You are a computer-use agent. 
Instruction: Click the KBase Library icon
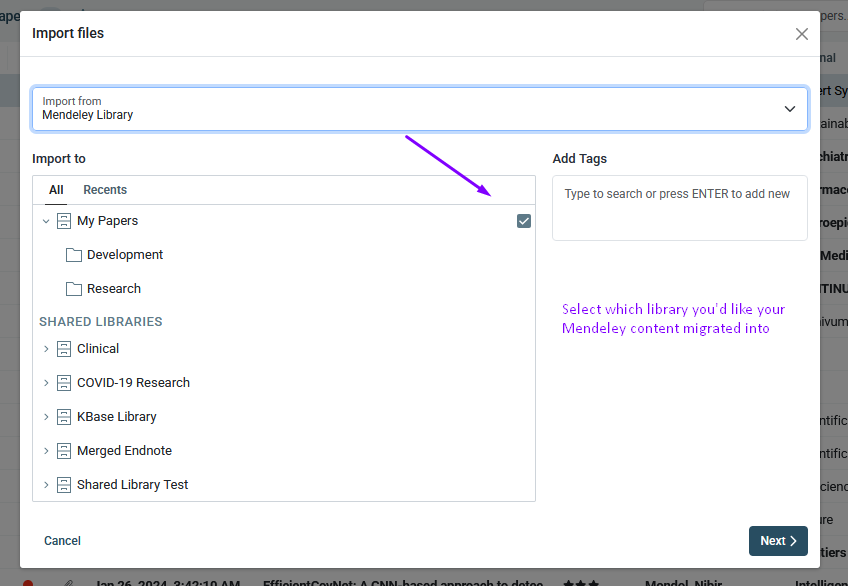point(63,417)
